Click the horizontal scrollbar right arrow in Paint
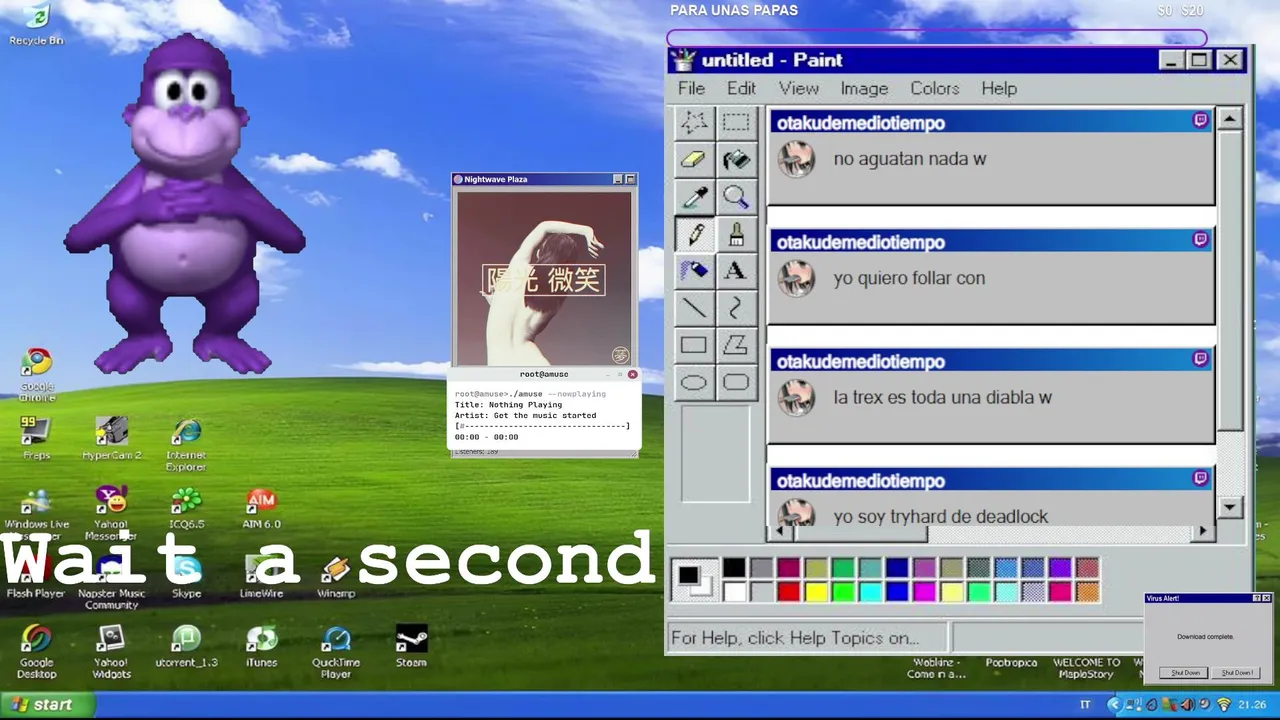Image resolution: width=1280 pixels, height=720 pixels. click(x=1203, y=531)
